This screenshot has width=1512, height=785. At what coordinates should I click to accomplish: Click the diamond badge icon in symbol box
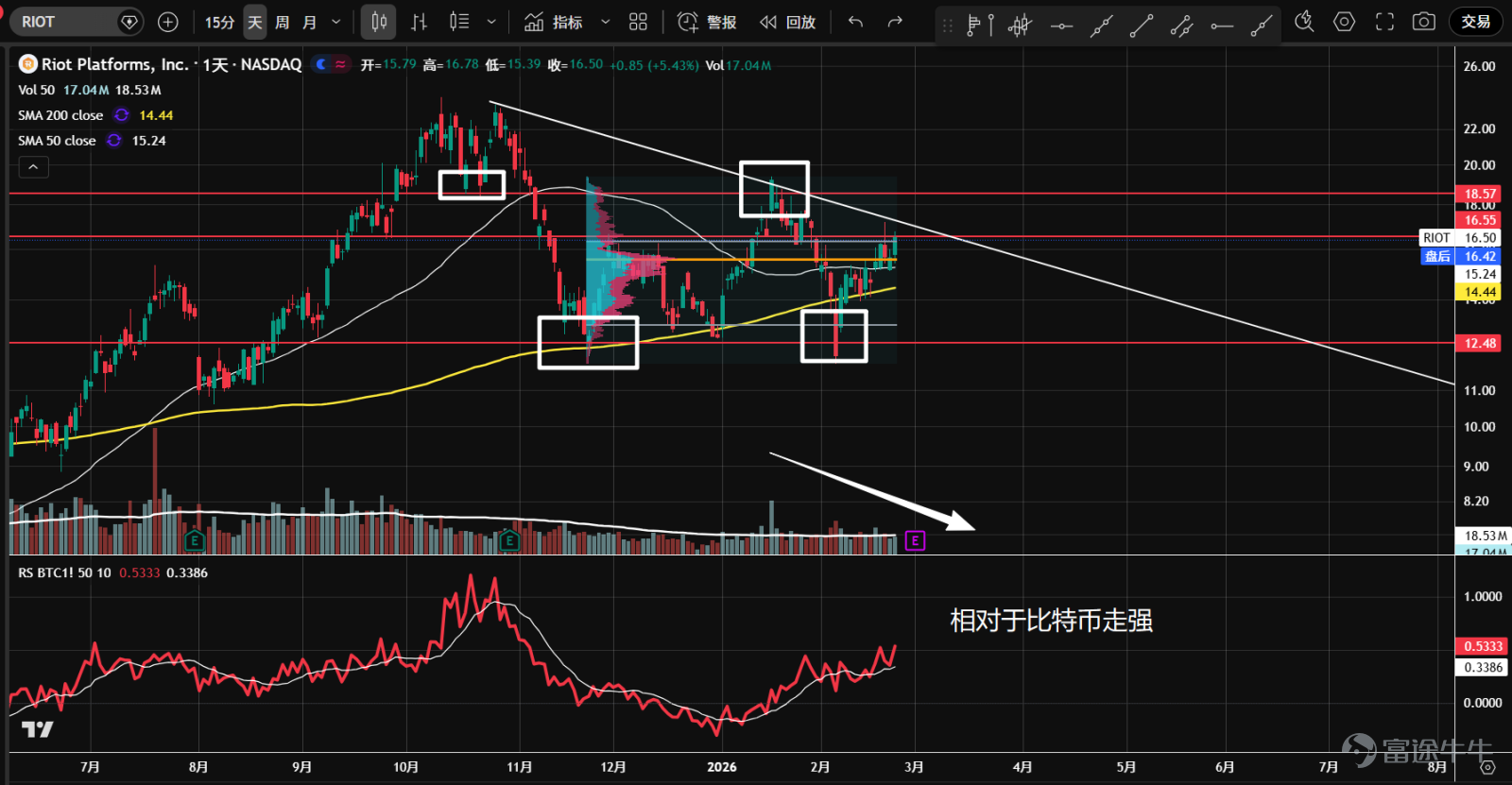(129, 22)
